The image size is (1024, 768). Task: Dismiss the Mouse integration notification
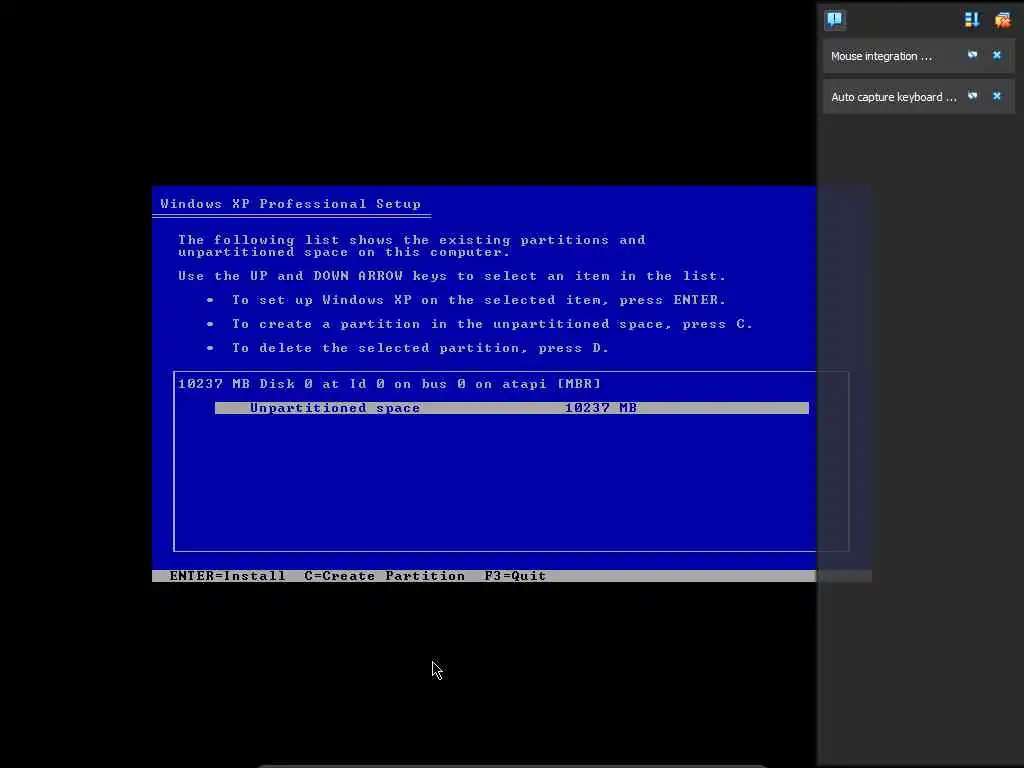[x=997, y=56]
